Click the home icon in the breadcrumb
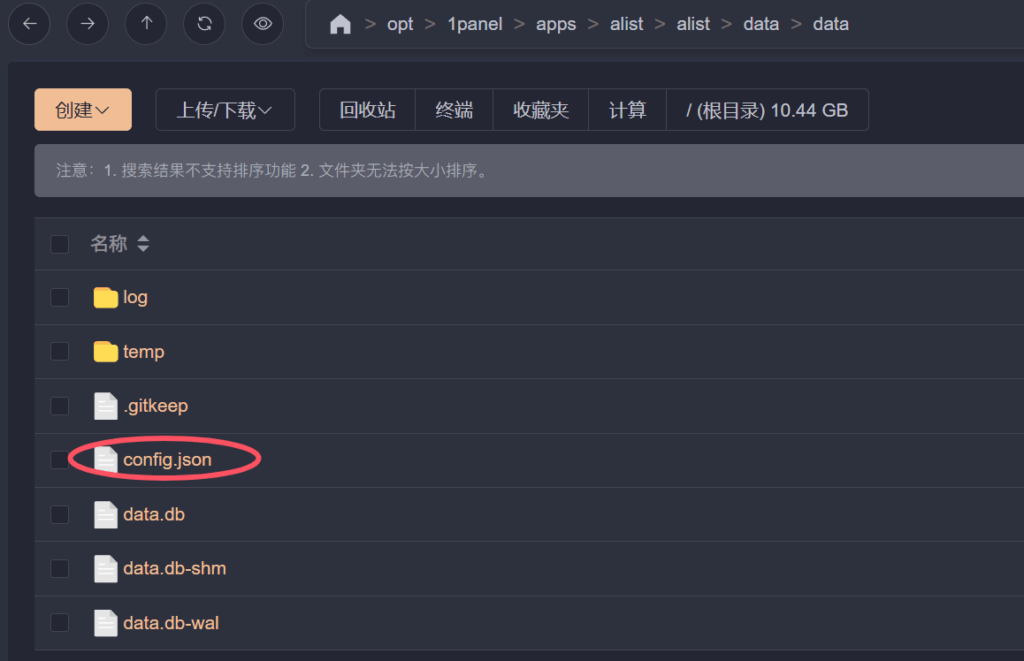Screen dimensions: 1024x661 340,23
